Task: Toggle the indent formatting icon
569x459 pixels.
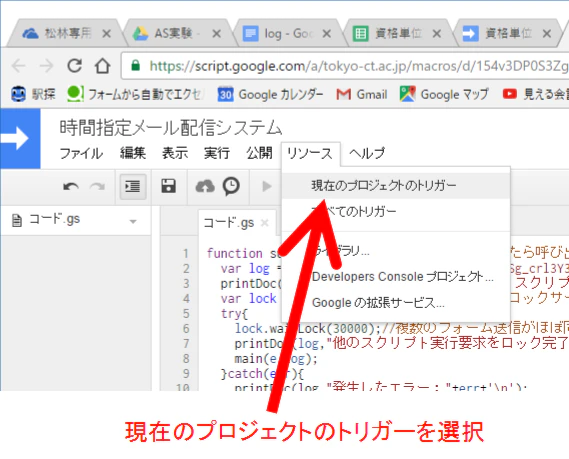Action: (133, 187)
